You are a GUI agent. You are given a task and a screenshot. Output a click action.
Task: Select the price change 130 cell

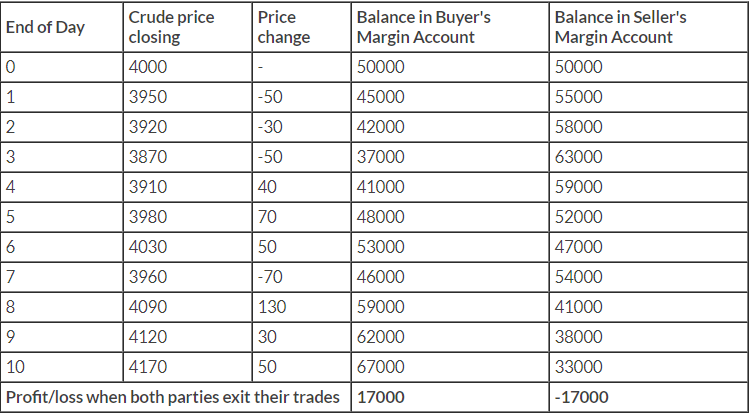point(301,307)
